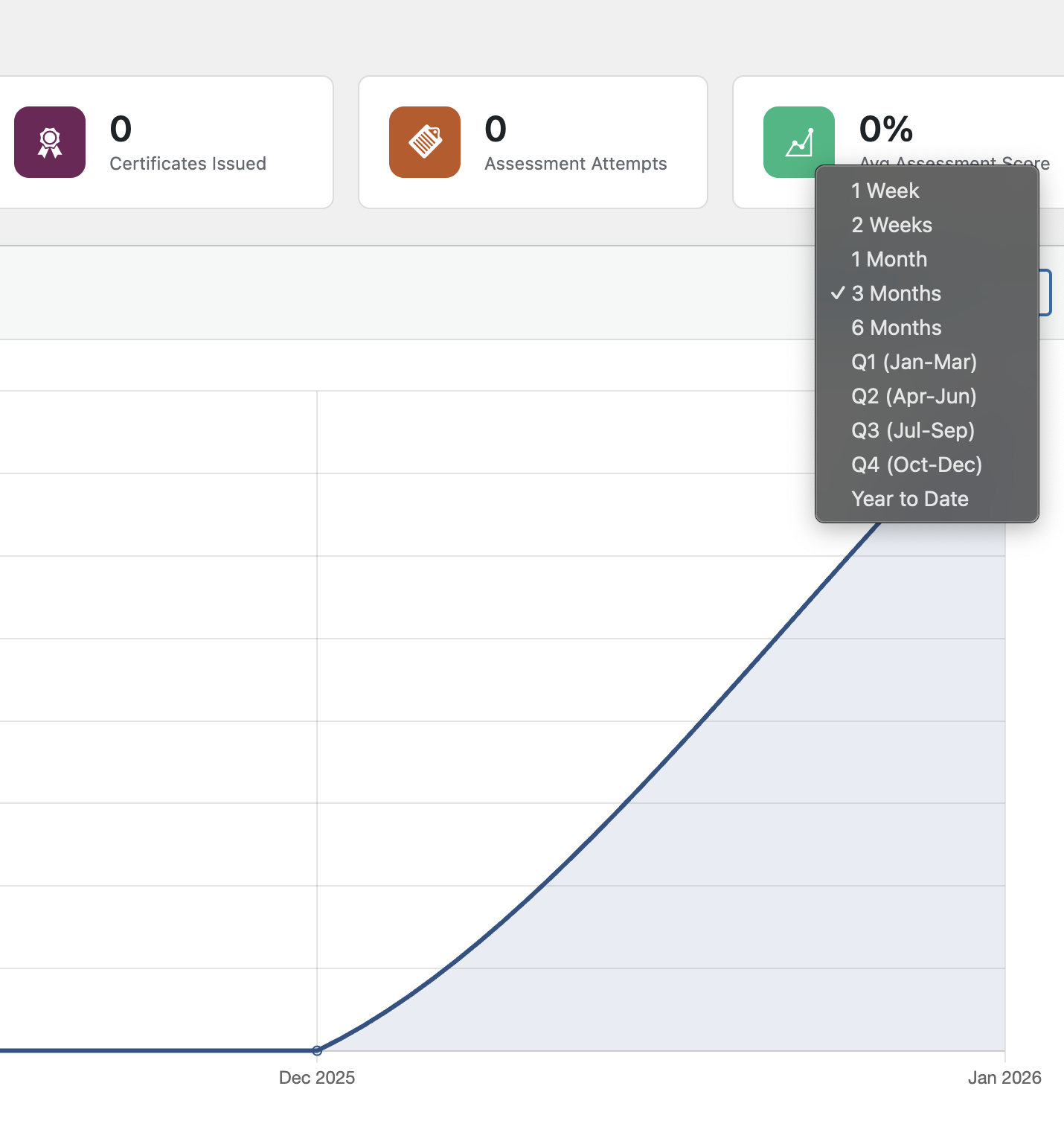Select the checked 3 Months option

pos(896,294)
